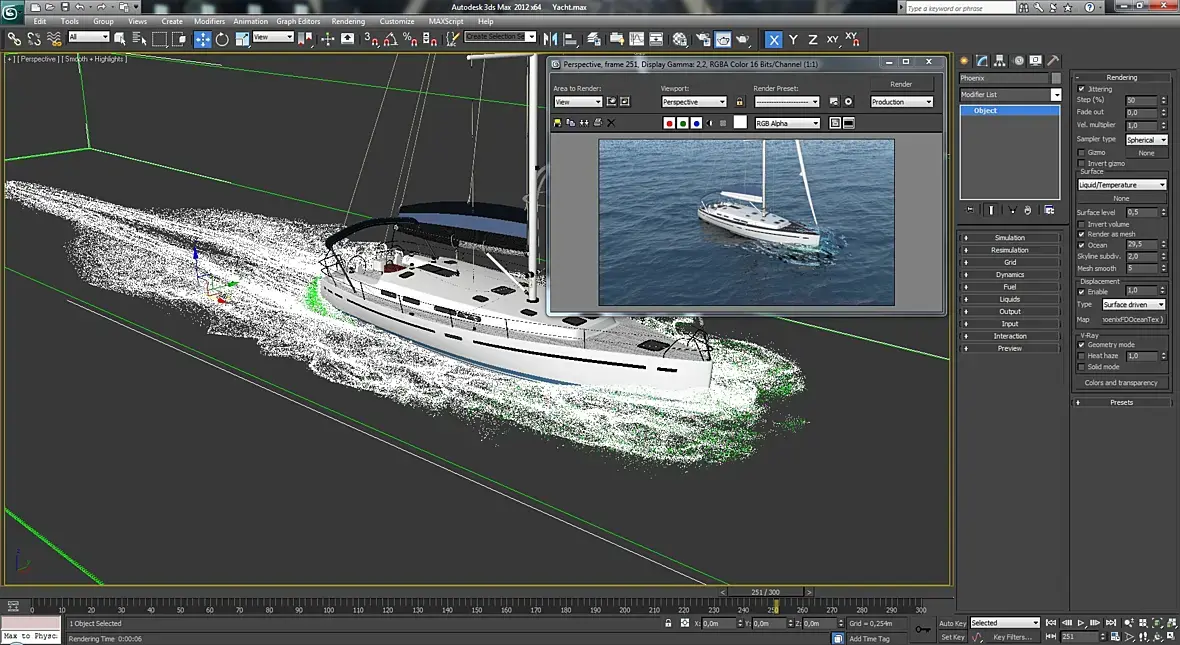Activate the Select and Rotate tool
1180x645 pixels.
click(x=222, y=39)
